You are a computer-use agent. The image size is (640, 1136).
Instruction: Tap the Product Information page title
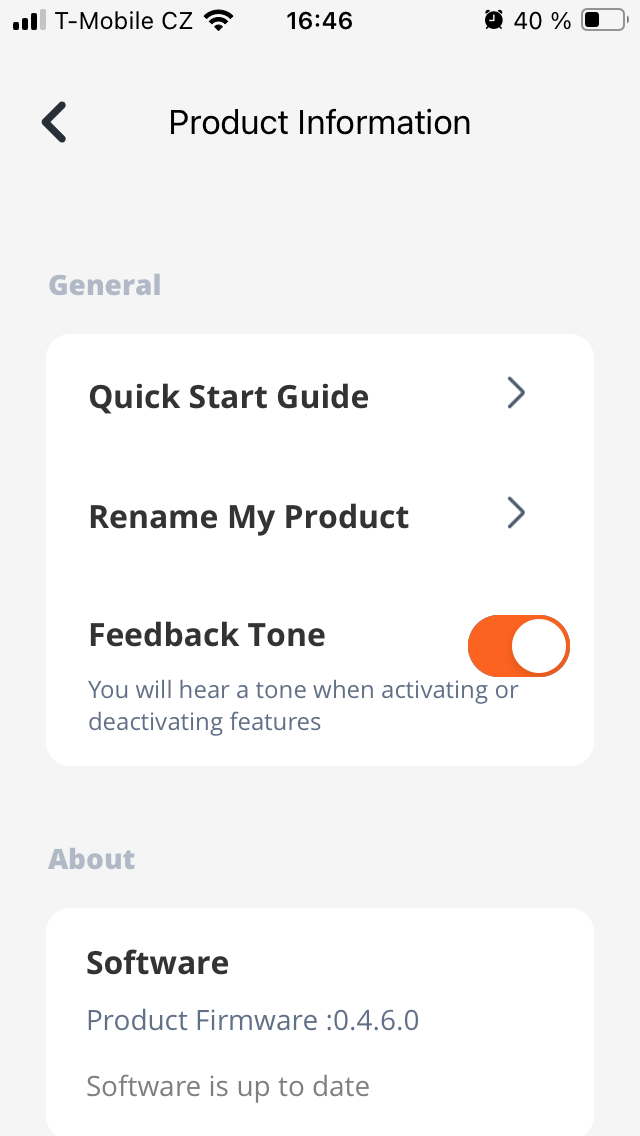click(320, 122)
